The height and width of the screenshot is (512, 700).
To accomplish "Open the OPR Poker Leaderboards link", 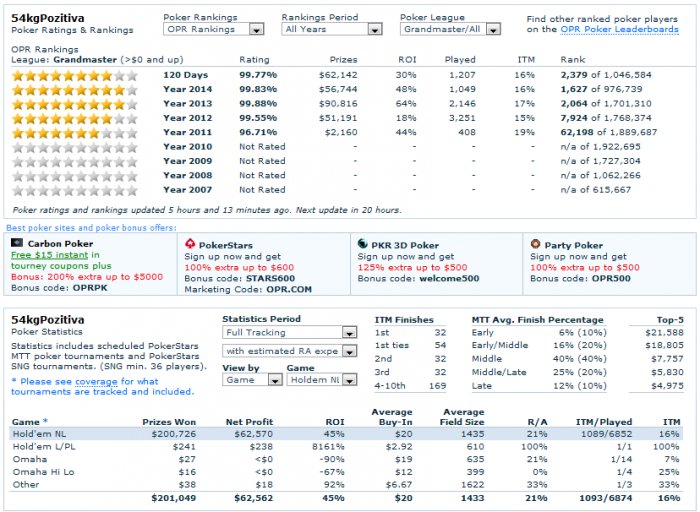I will 619,29.
